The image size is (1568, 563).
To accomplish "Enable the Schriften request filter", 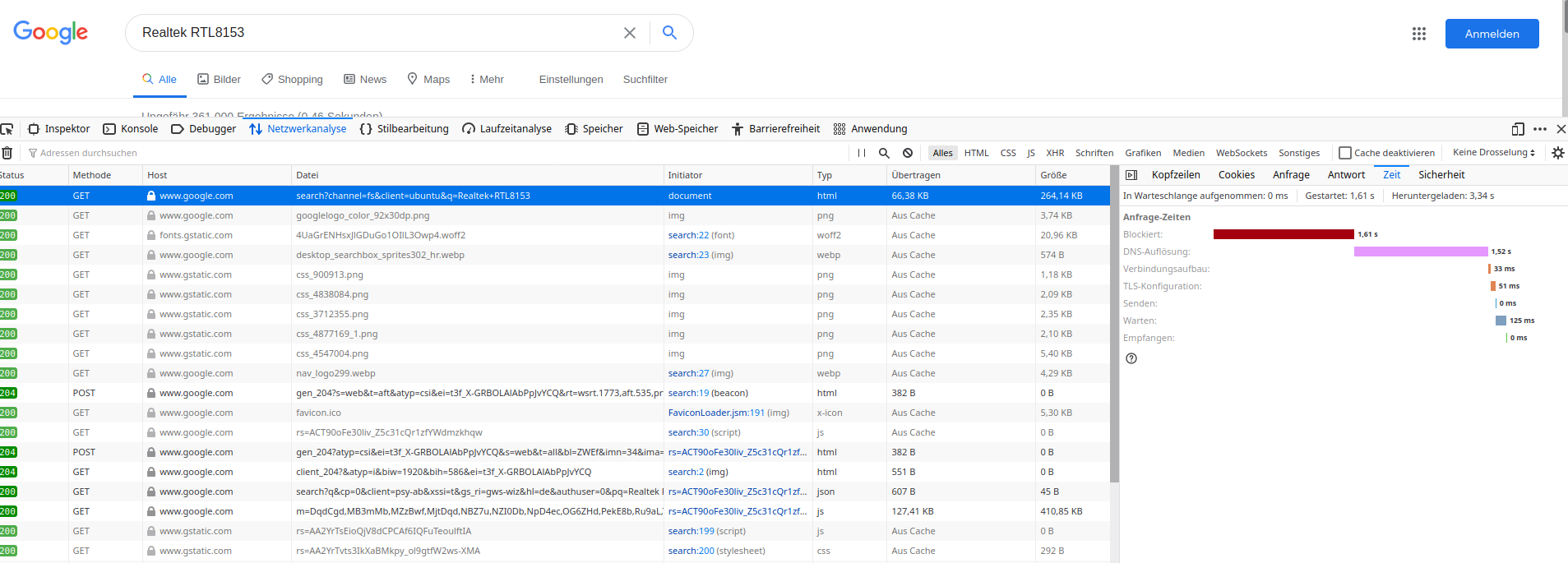I will coord(1094,153).
